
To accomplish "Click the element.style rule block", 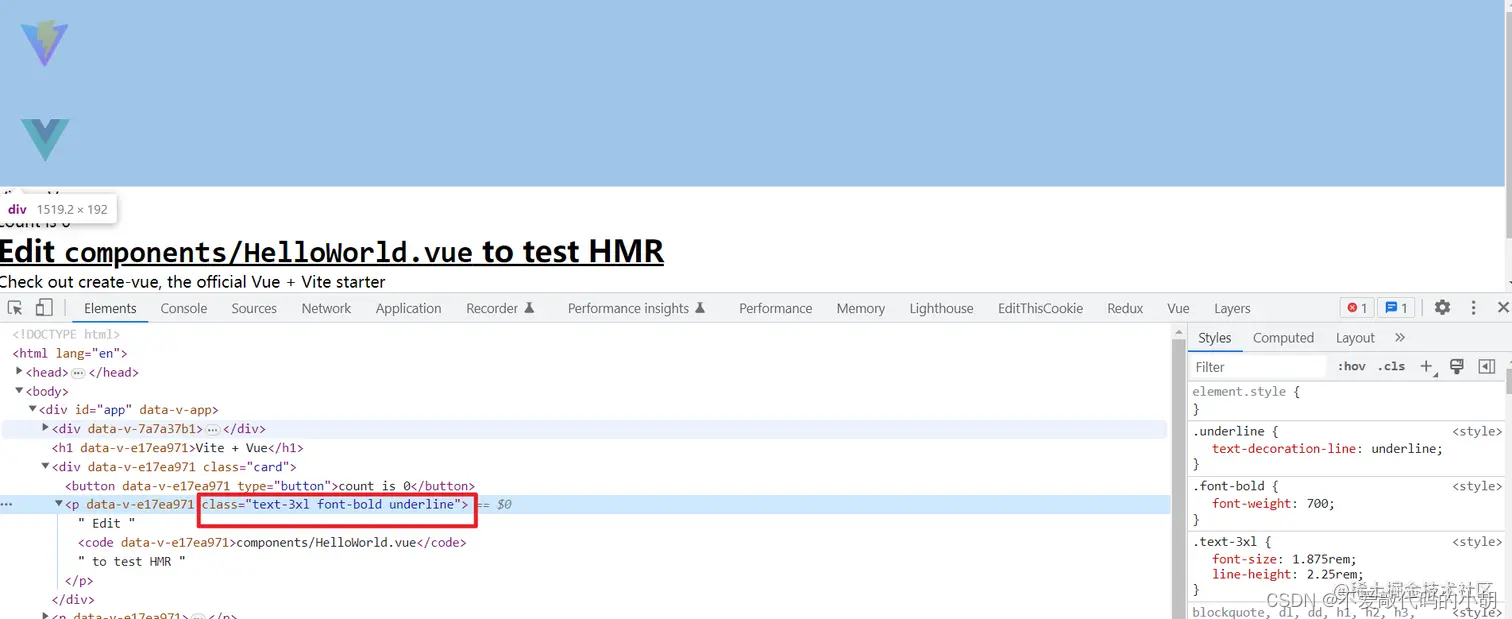I will point(1347,400).
